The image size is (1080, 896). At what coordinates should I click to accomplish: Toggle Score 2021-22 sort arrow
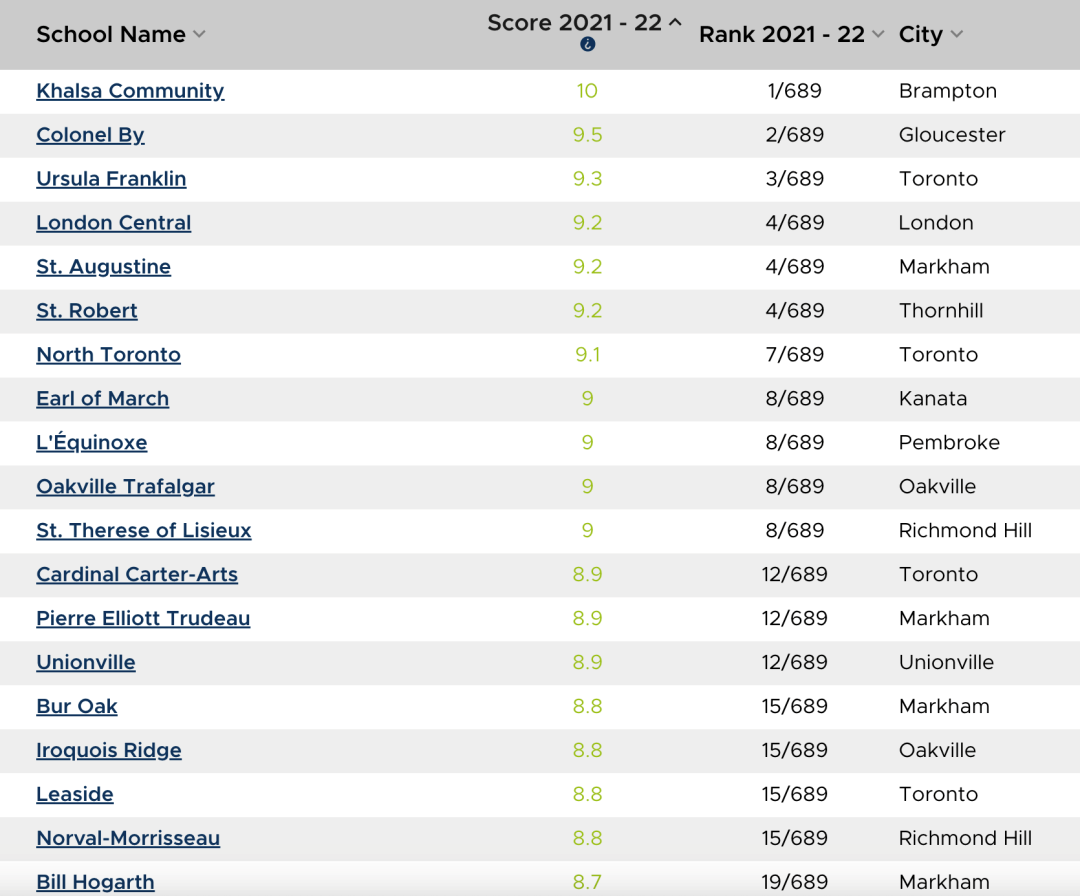pyautogui.click(x=675, y=22)
